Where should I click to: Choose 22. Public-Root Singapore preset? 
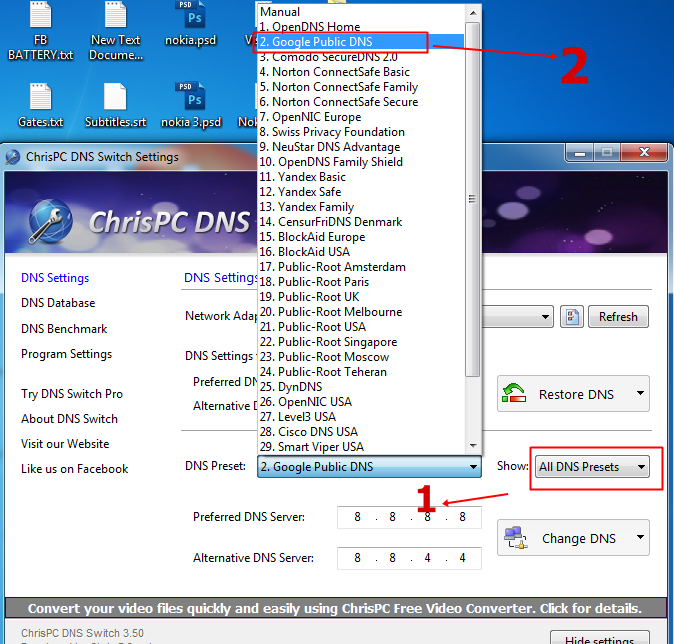pyautogui.click(x=361, y=342)
